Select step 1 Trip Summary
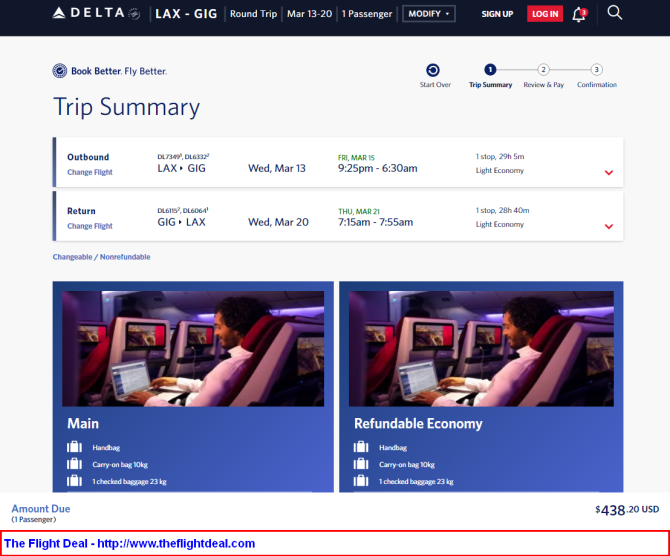 pyautogui.click(x=490, y=76)
